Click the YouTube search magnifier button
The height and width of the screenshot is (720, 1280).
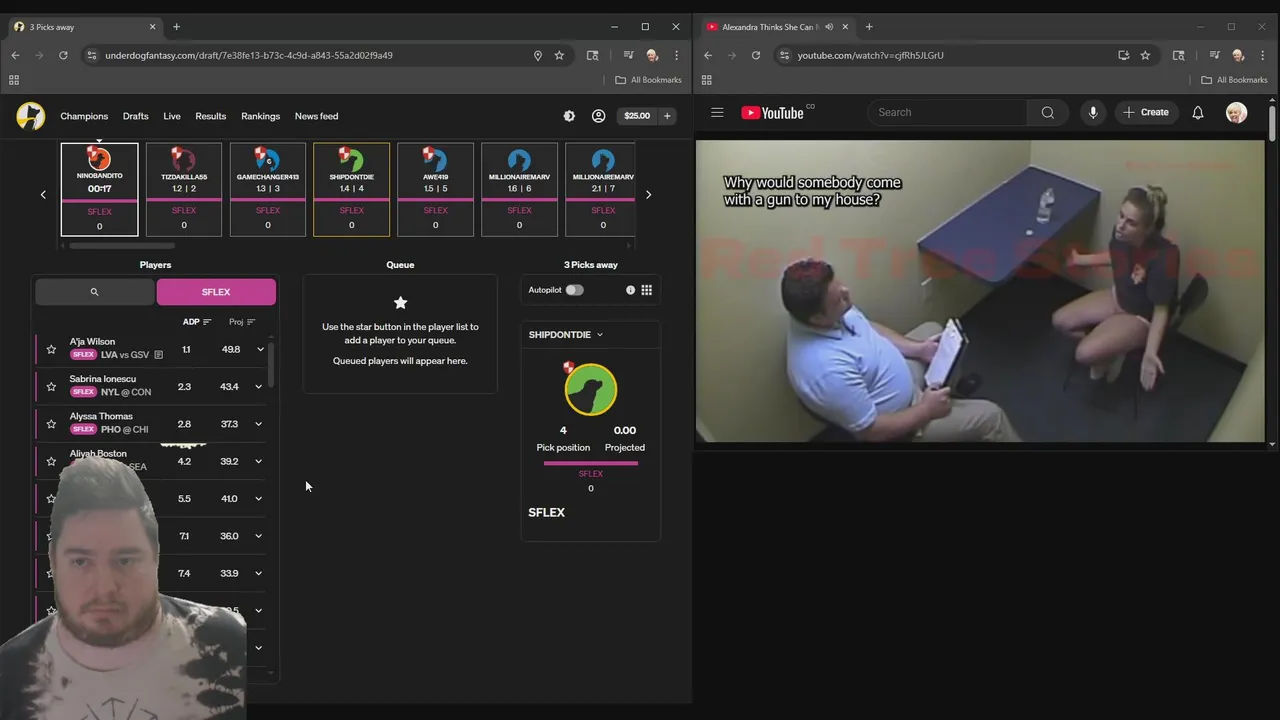click(1047, 113)
